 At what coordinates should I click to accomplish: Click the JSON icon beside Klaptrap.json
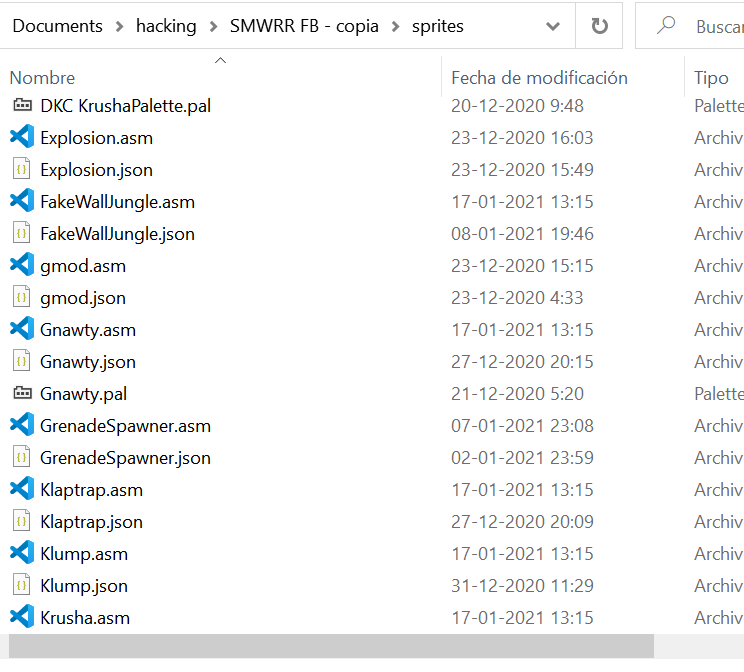(x=21, y=521)
